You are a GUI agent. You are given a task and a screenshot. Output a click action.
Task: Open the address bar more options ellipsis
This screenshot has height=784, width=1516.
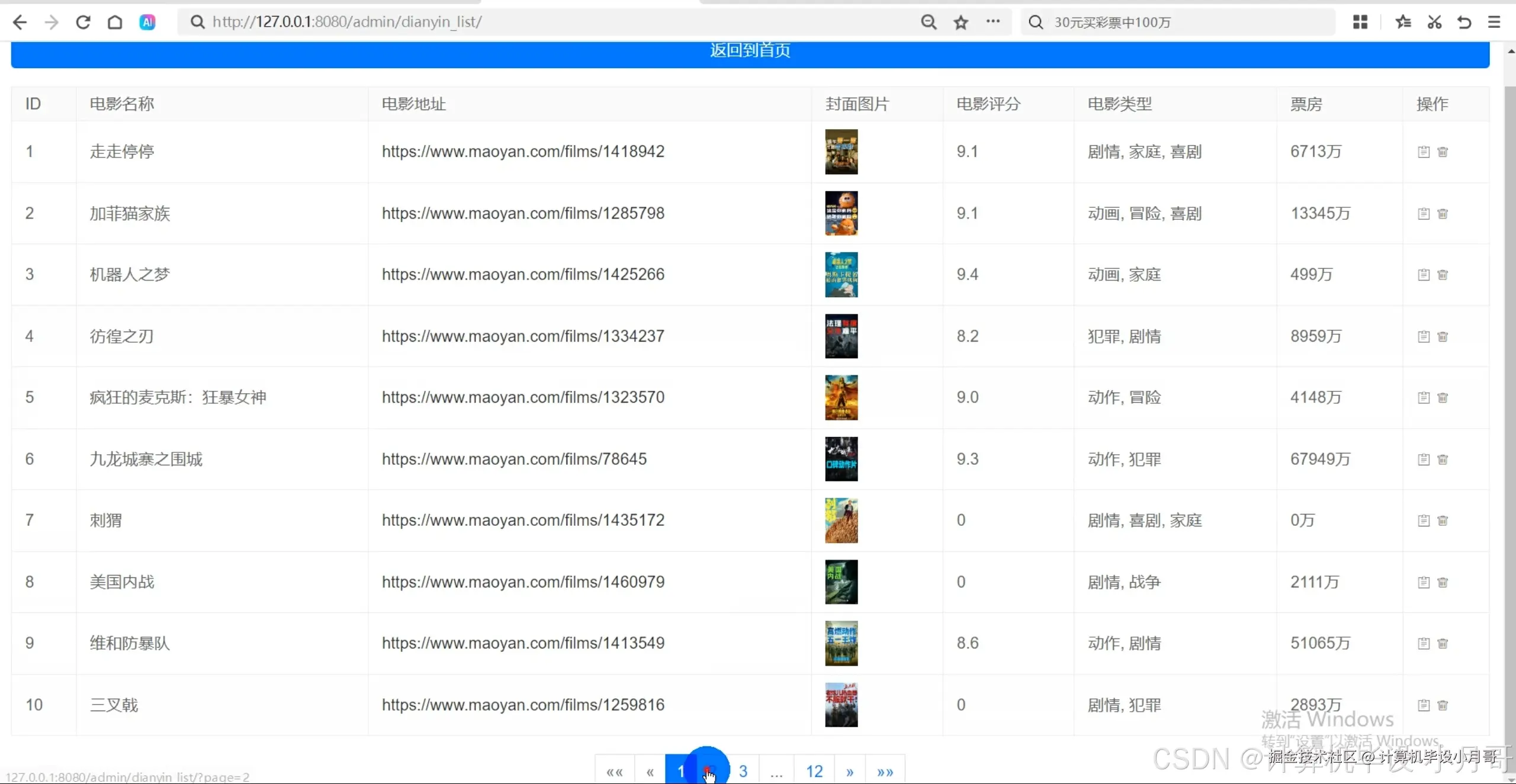993,22
